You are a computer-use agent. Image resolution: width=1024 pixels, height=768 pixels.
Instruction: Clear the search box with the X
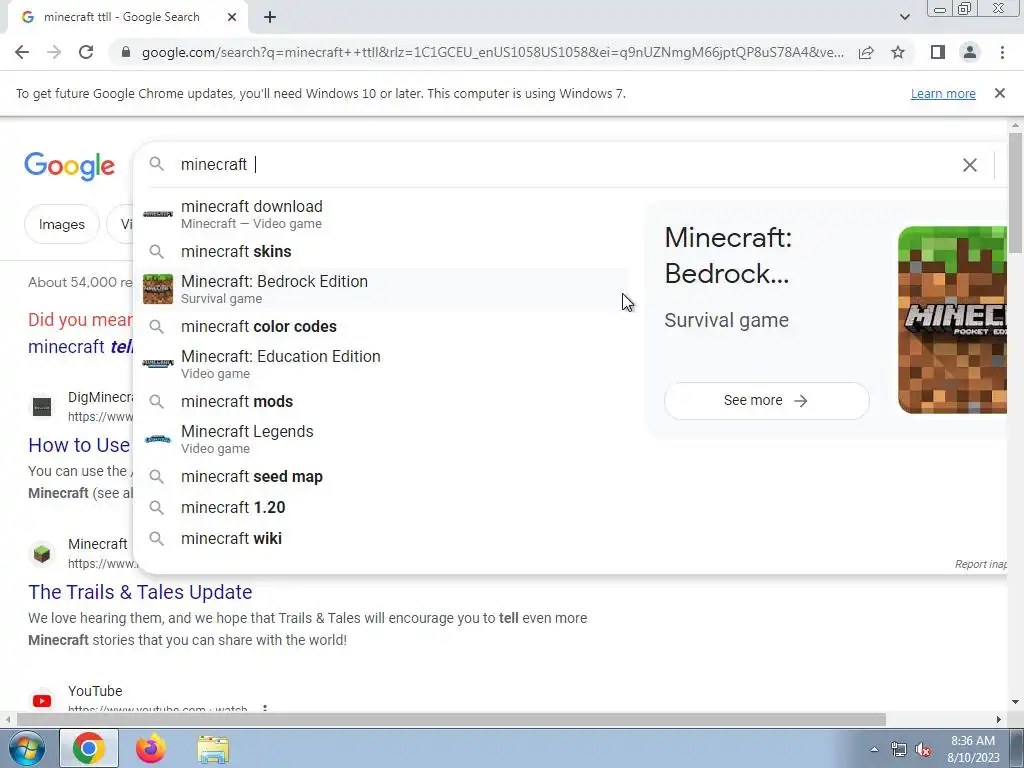[970, 165]
